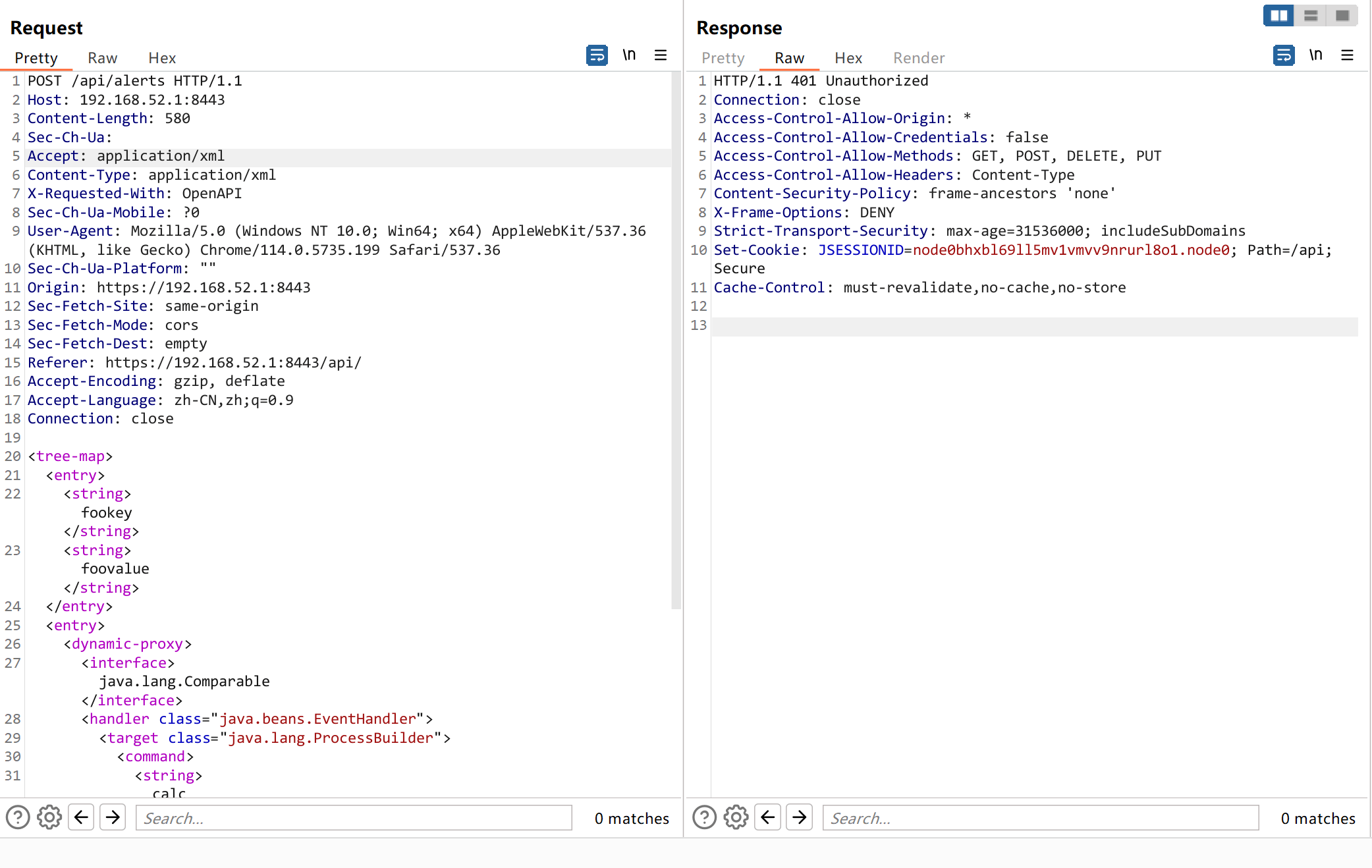Focus the Response search field
The width and height of the screenshot is (1372, 868).
(1041, 818)
